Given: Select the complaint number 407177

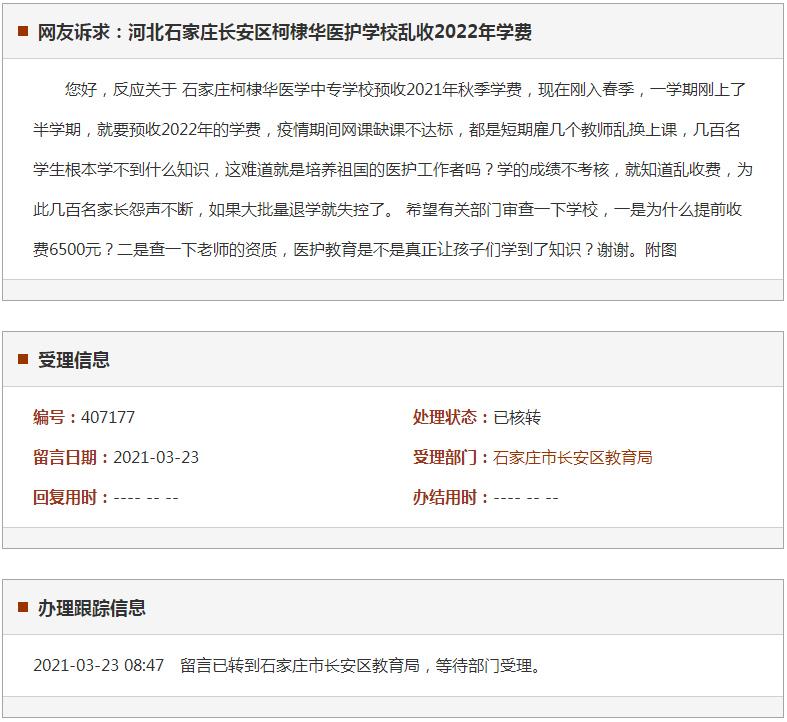Looking at the screenshot, I should tap(108, 418).
